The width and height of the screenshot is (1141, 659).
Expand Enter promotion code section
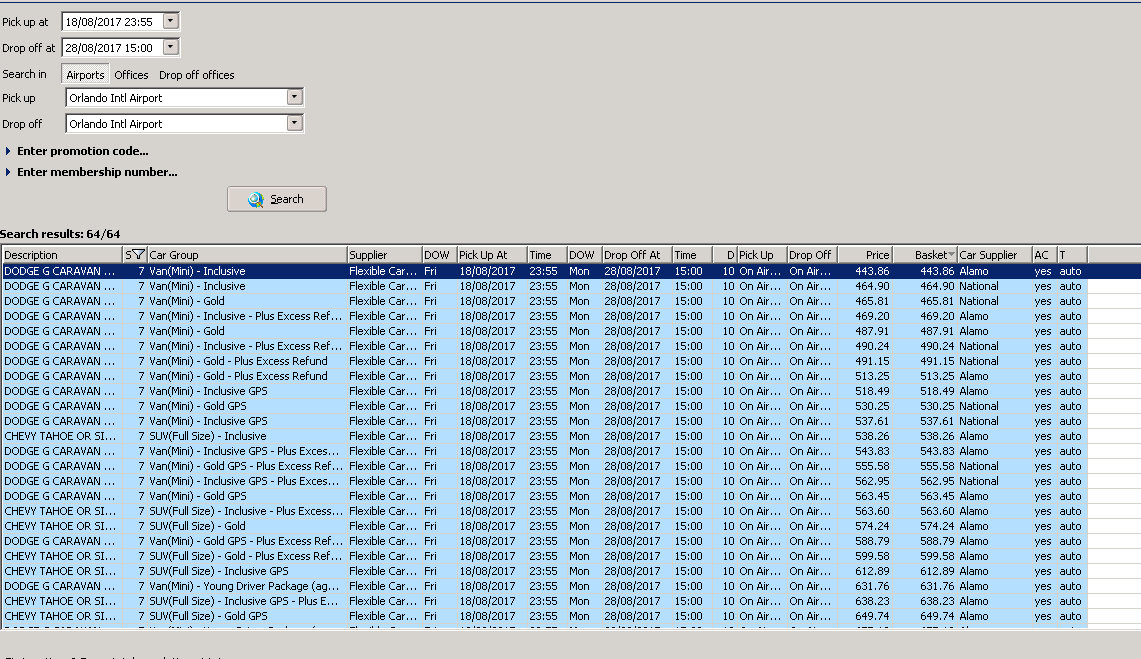tap(76, 151)
